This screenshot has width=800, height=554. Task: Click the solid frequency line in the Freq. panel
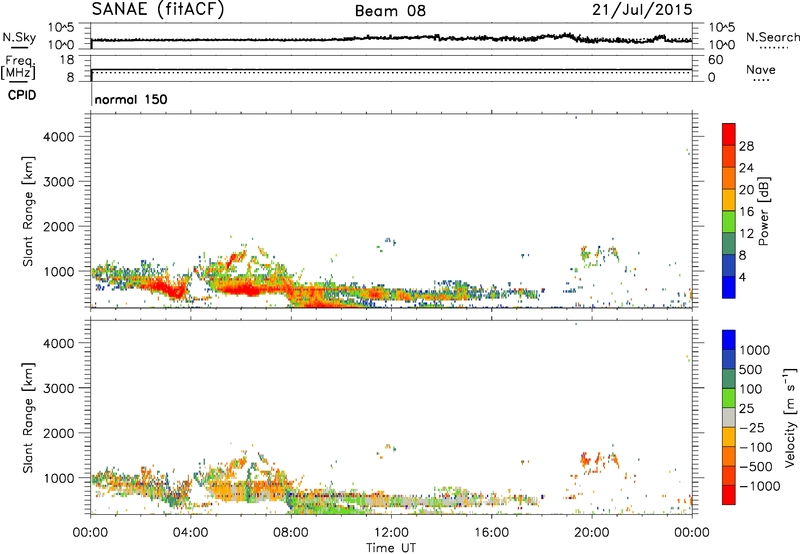391,69
